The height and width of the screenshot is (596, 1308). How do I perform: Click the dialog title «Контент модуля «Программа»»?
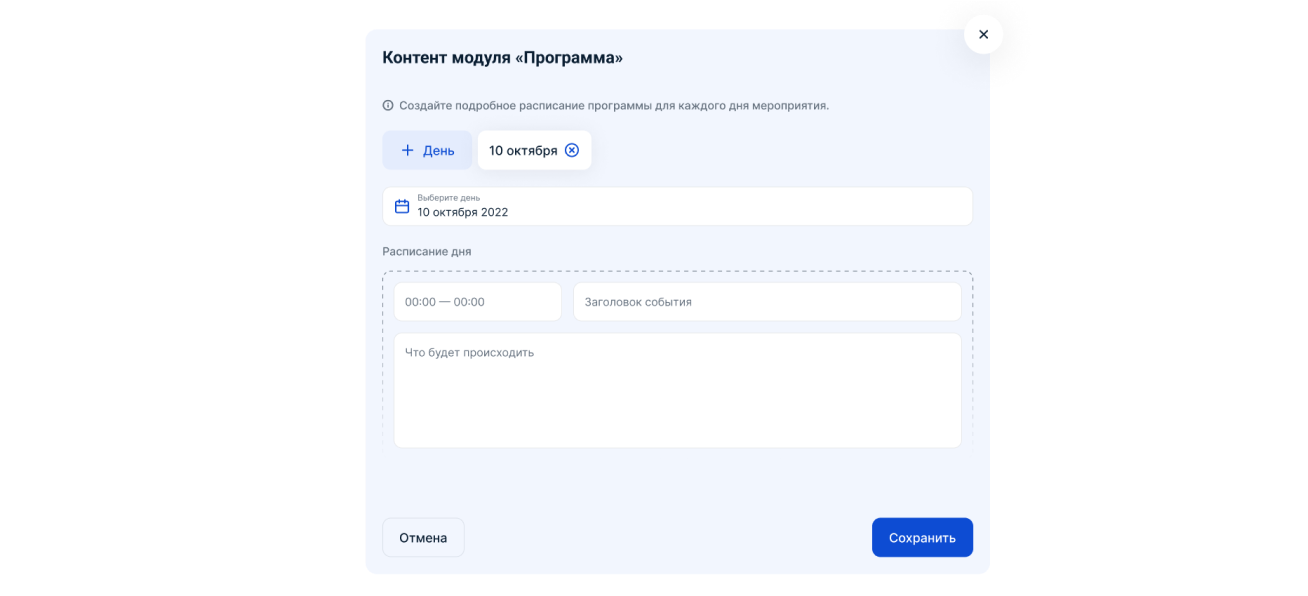[501, 57]
